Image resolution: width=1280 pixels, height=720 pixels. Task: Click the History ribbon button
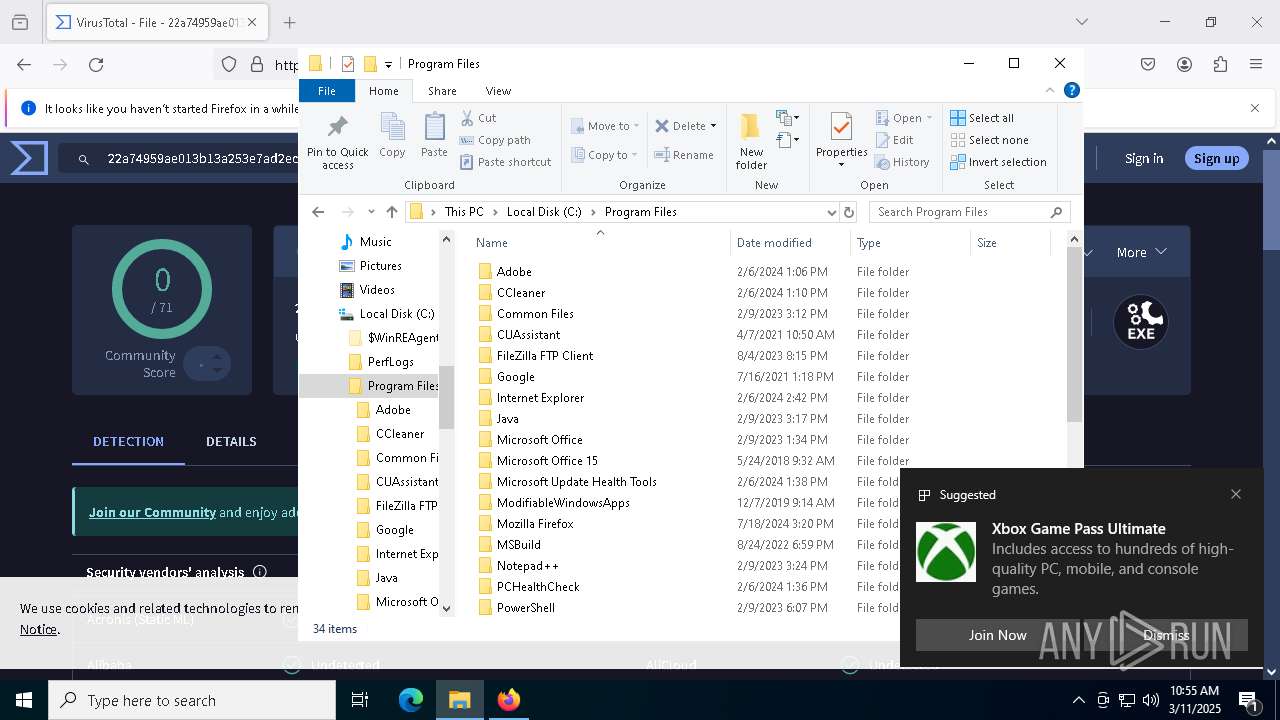pyautogui.click(x=902, y=162)
